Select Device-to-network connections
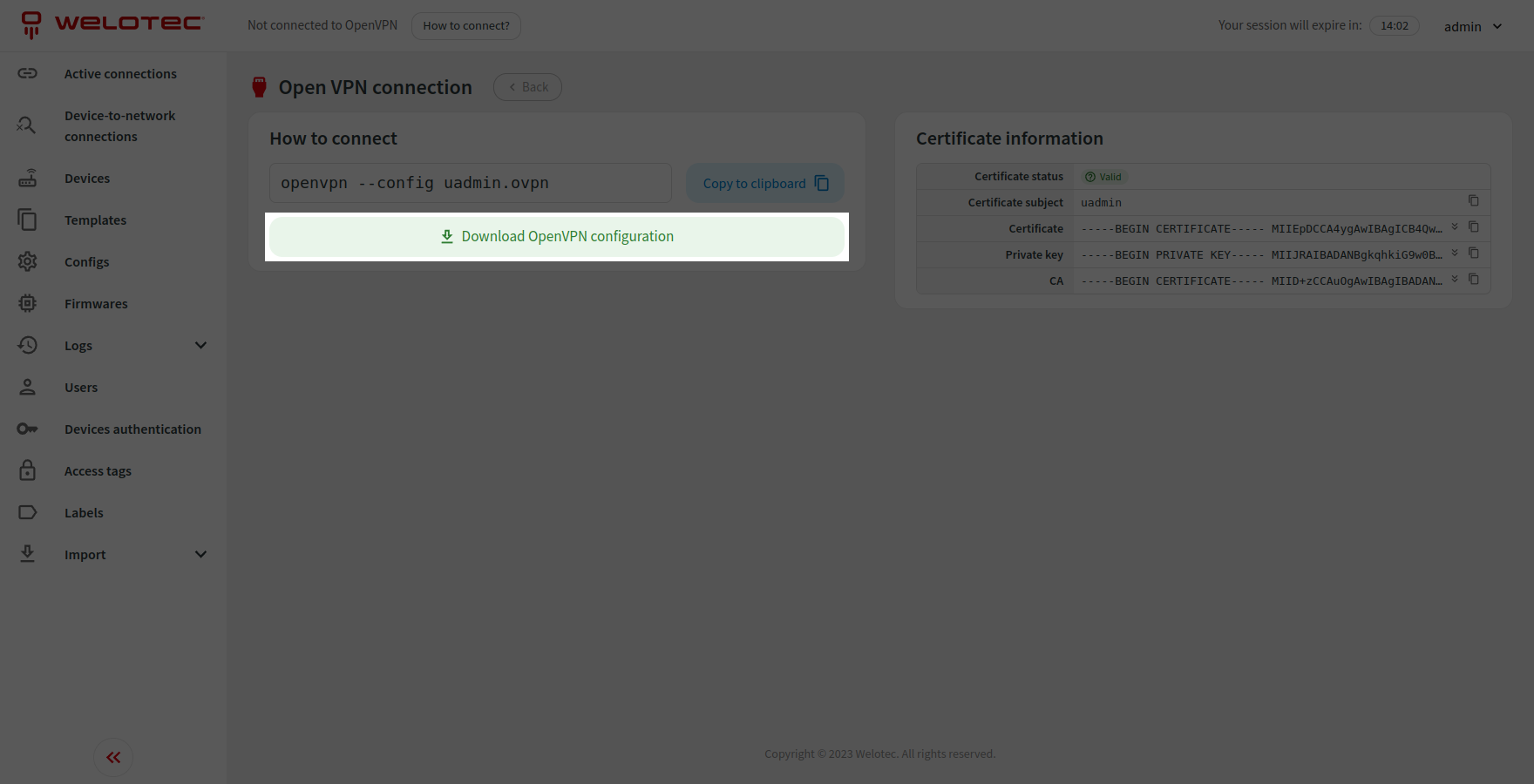 click(27, 125)
